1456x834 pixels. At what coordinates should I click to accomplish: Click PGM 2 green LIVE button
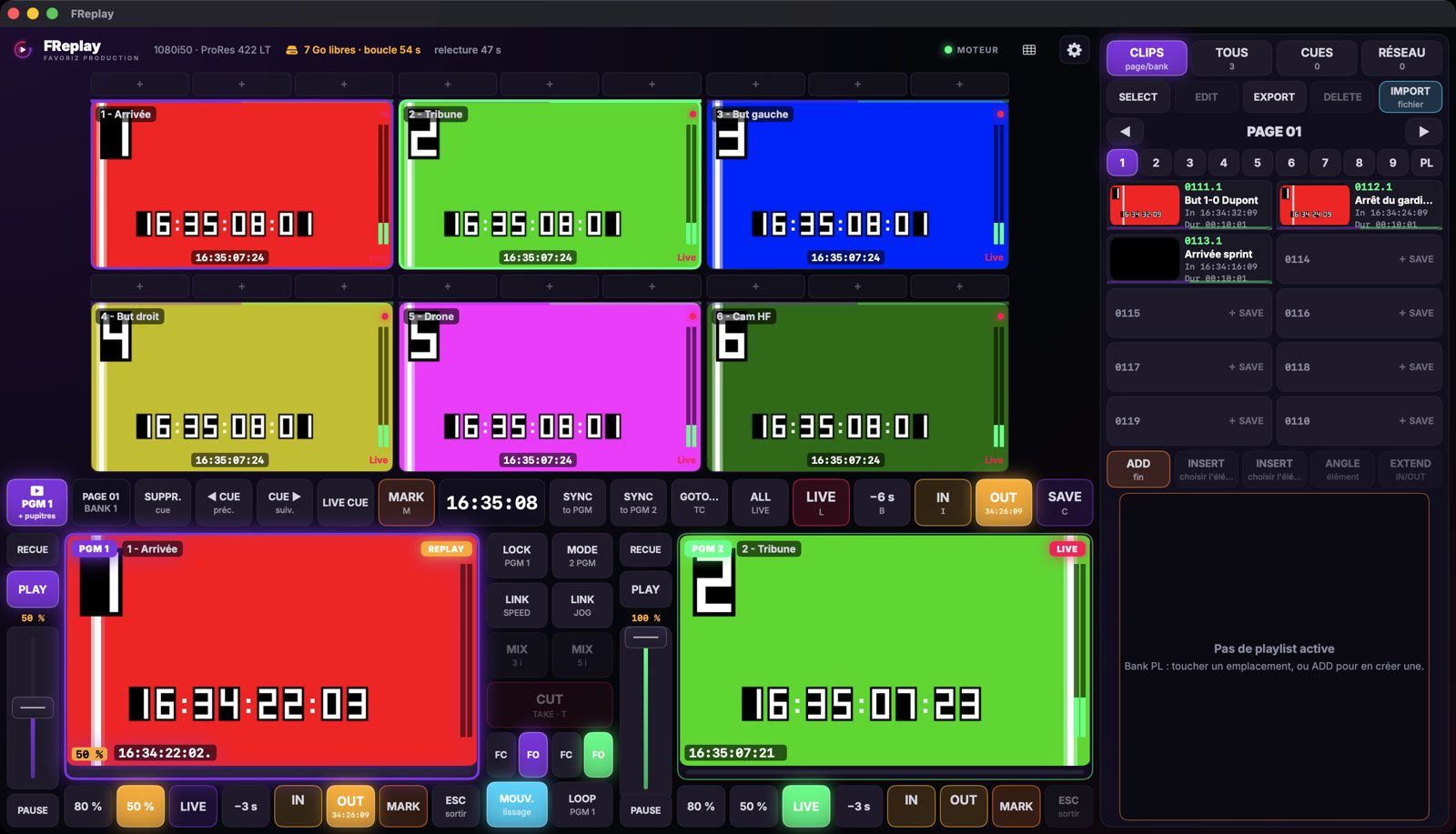tap(805, 807)
